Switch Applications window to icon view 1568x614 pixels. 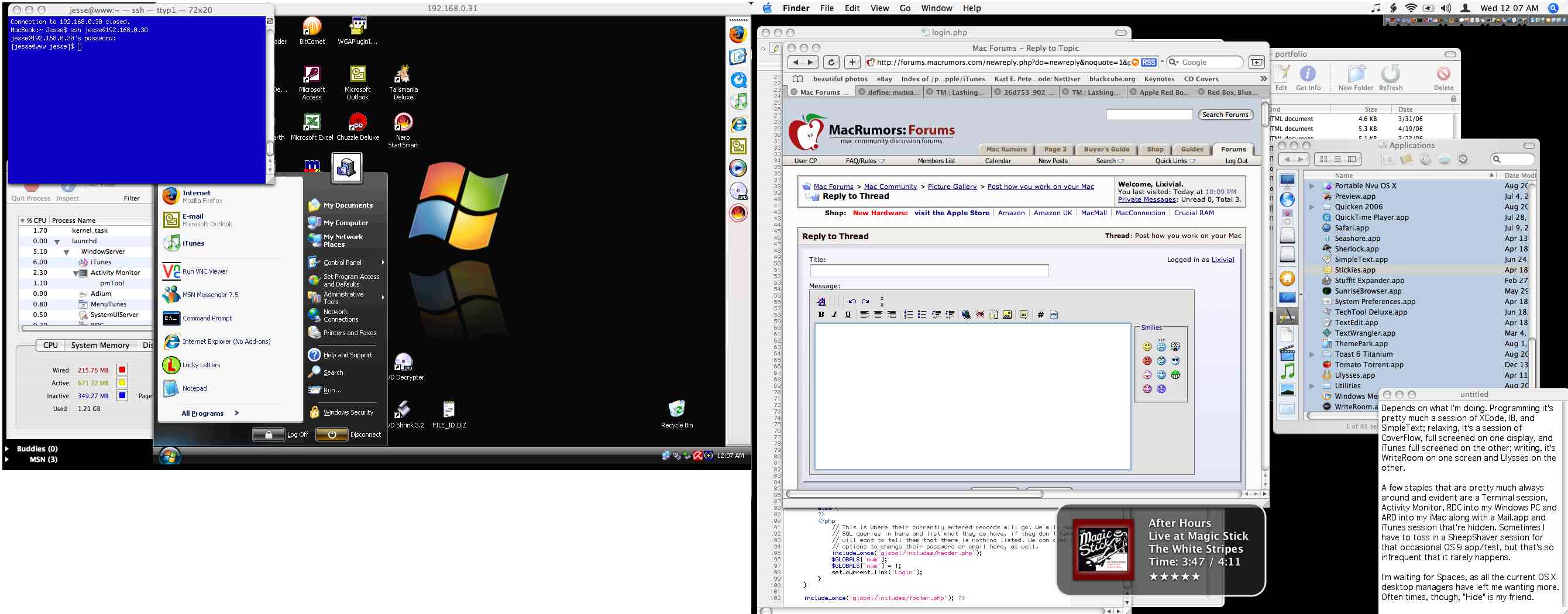(1323, 160)
